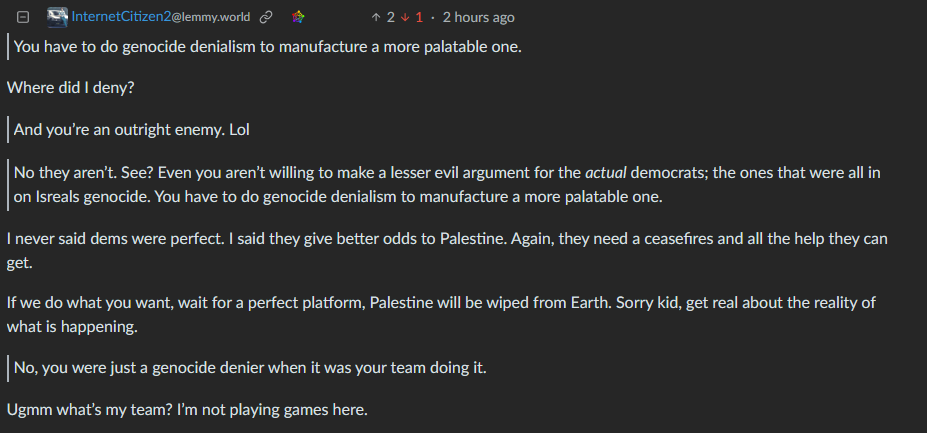Click the first quoted line about genocide denialism
The image size is (927, 433).
pos(267,46)
